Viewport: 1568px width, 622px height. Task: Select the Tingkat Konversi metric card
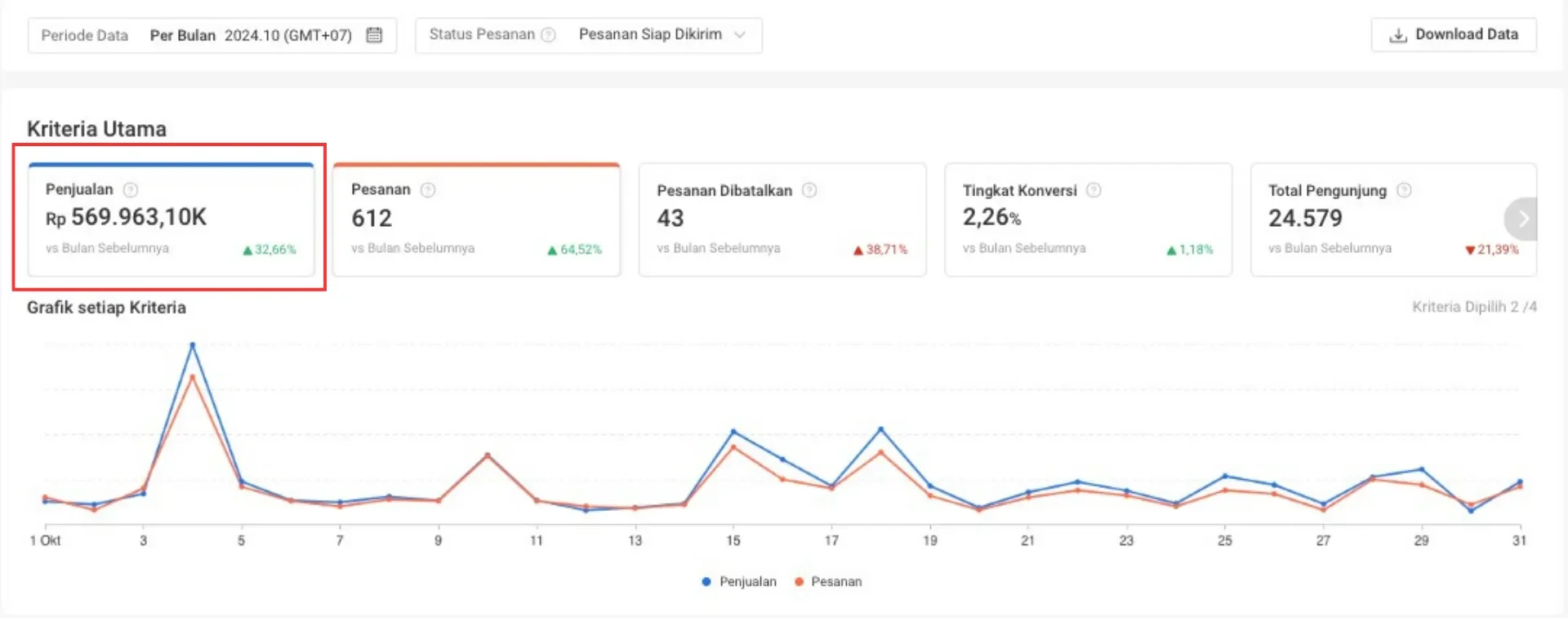[x=1087, y=220]
